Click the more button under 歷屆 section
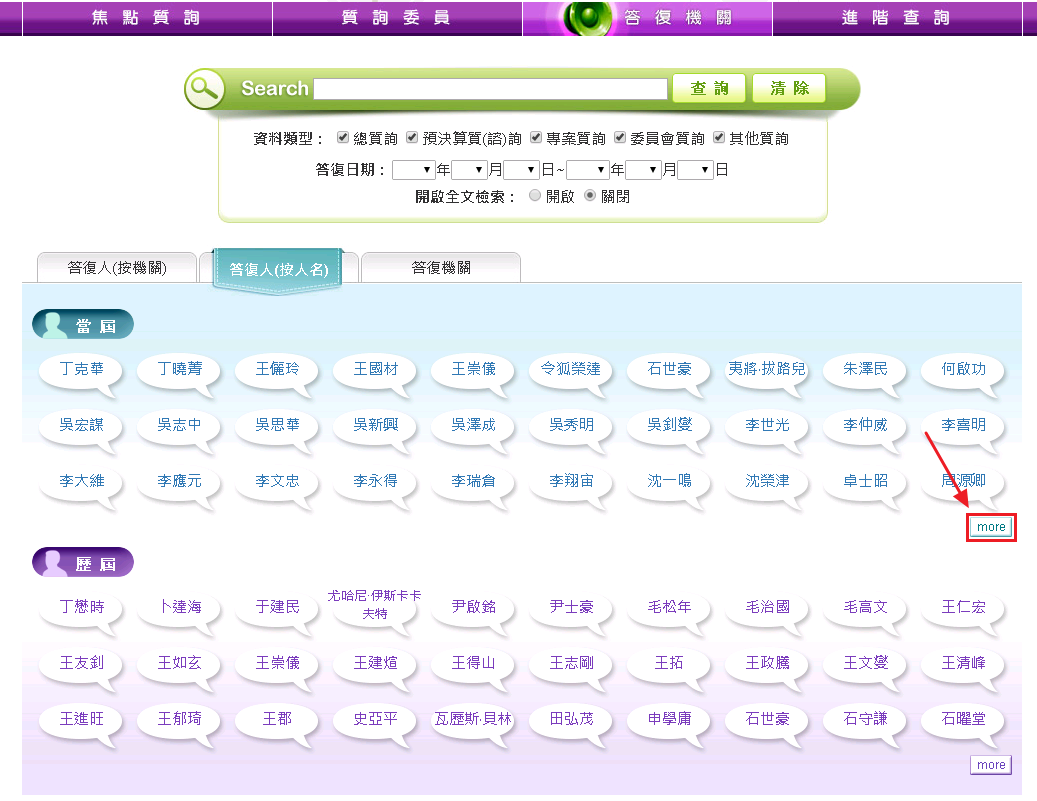The image size is (1037, 801). point(990,765)
